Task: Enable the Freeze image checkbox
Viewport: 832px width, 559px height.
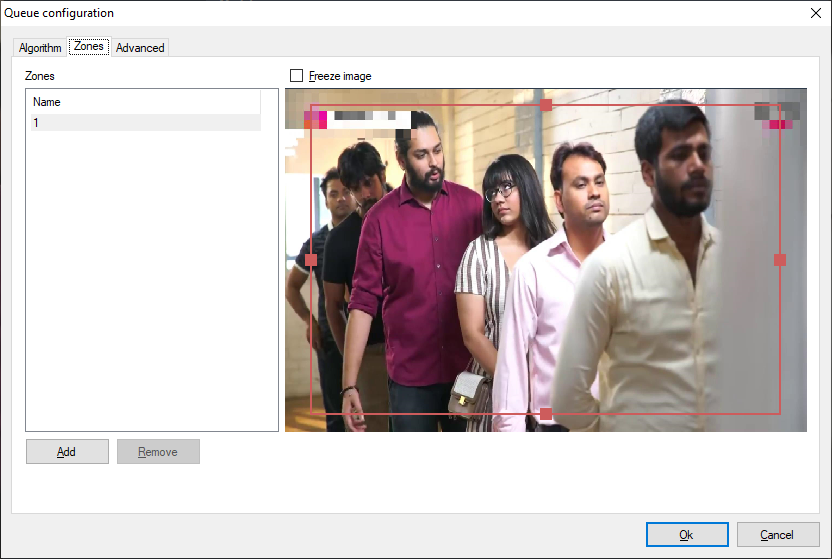Action: click(296, 76)
